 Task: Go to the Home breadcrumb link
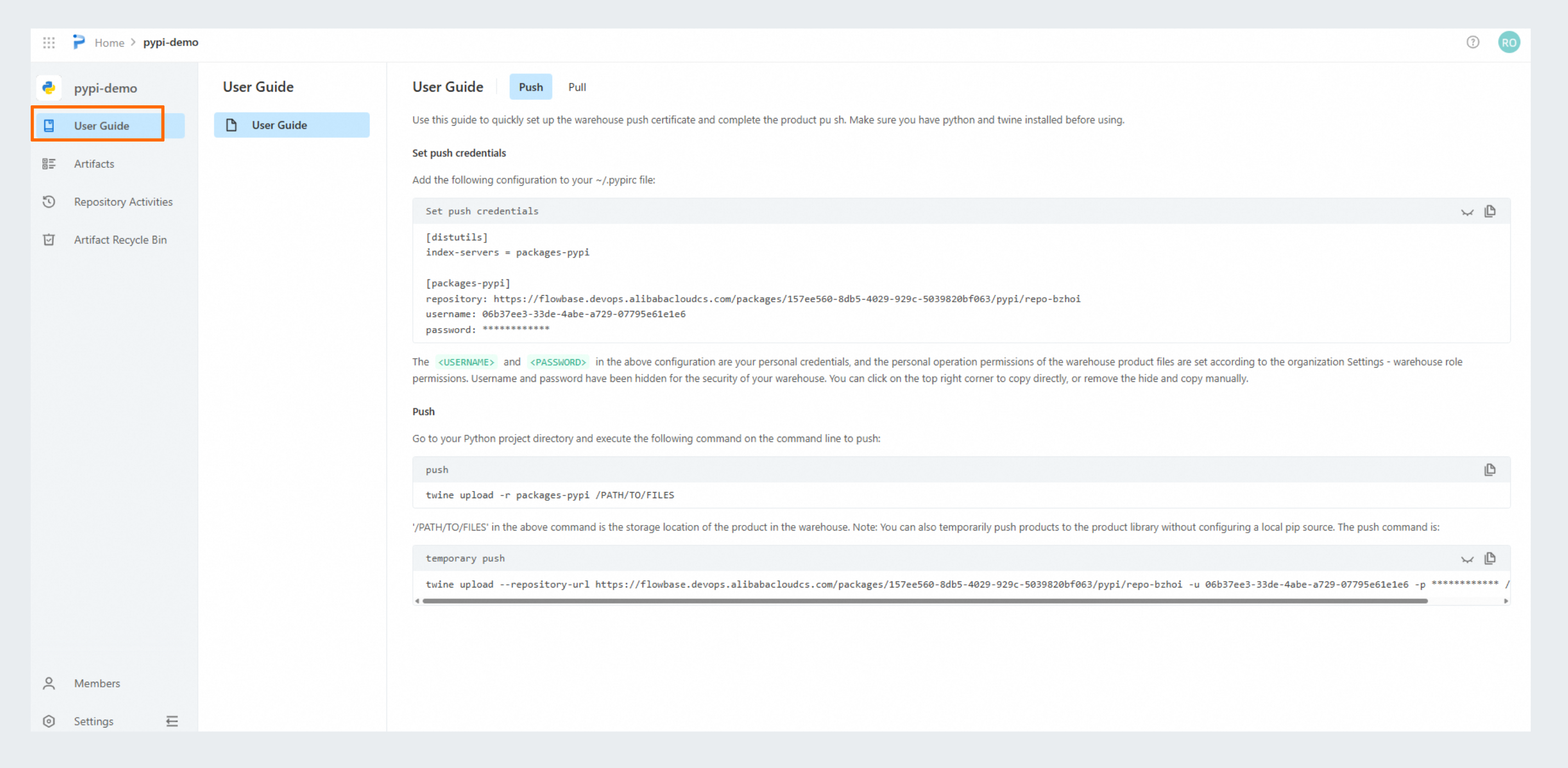point(109,43)
